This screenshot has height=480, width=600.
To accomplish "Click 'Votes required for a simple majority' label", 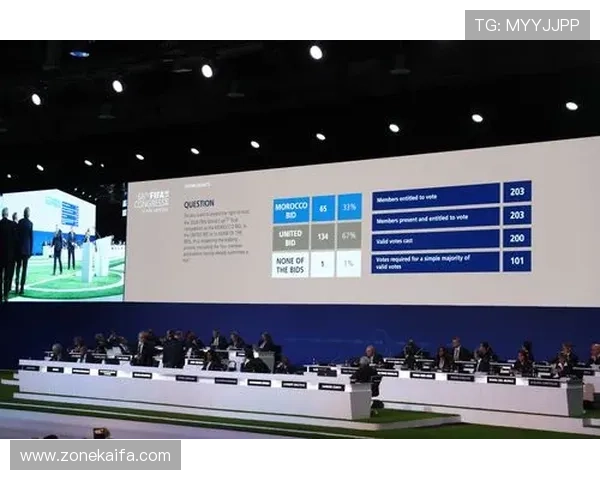I will click(x=436, y=262).
